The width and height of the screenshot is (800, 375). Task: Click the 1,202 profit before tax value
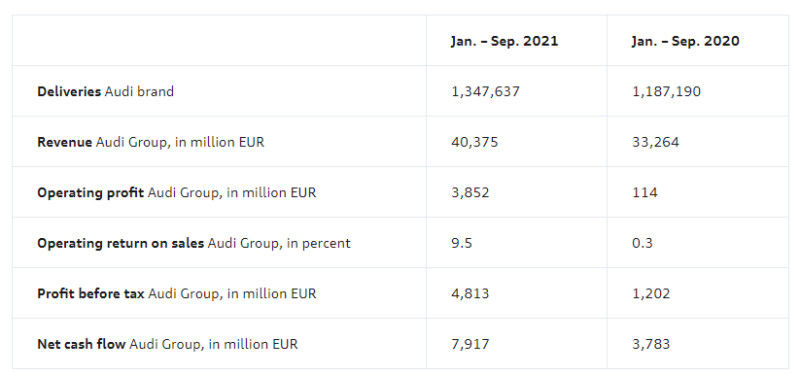coord(651,293)
